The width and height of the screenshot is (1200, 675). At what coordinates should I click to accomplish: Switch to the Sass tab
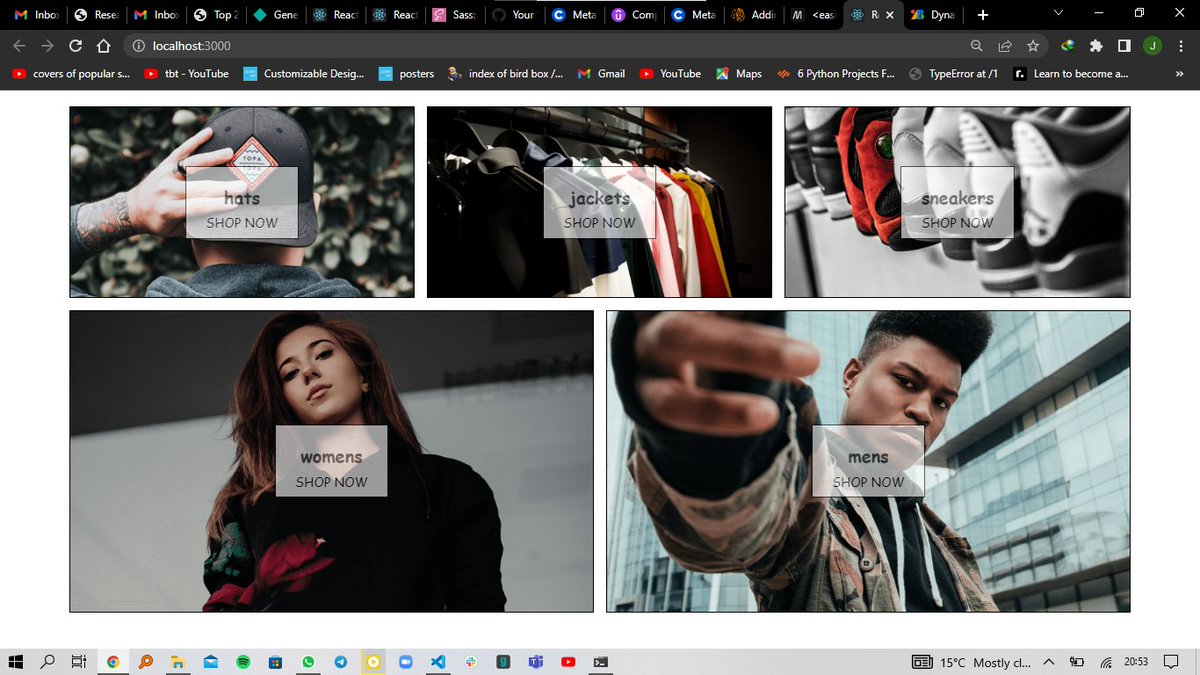(x=454, y=15)
